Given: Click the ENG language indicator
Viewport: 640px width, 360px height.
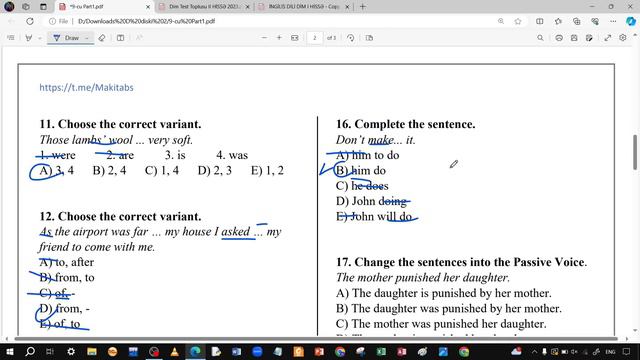Looking at the screenshot, I should (610, 351).
